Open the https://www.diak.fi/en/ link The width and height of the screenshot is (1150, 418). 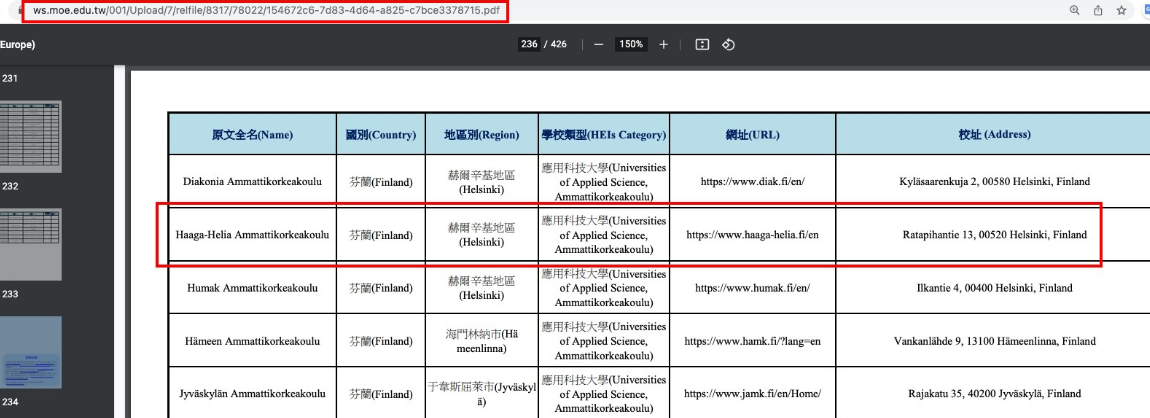click(752, 181)
